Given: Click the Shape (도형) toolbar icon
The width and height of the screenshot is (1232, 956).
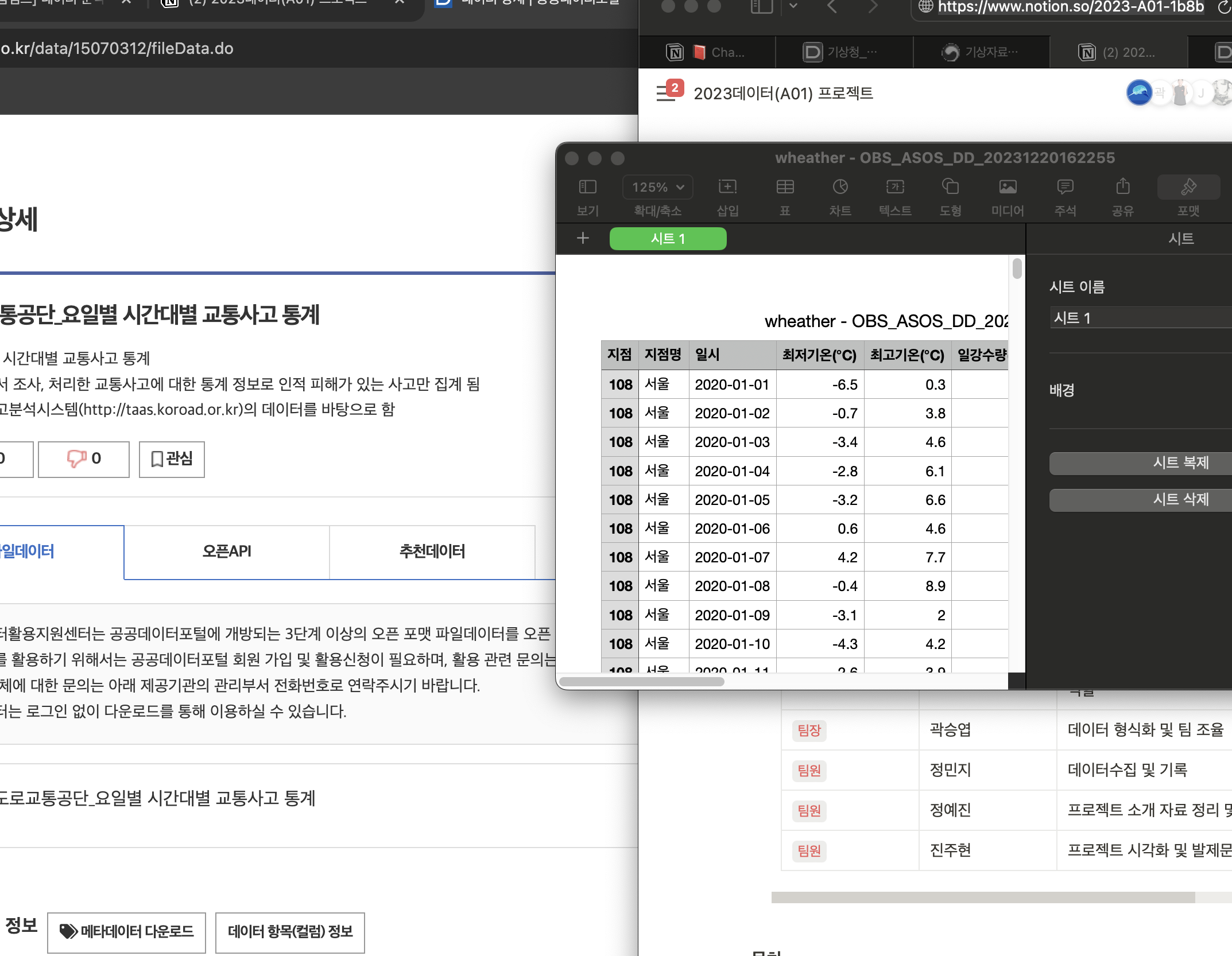Looking at the screenshot, I should [x=950, y=187].
